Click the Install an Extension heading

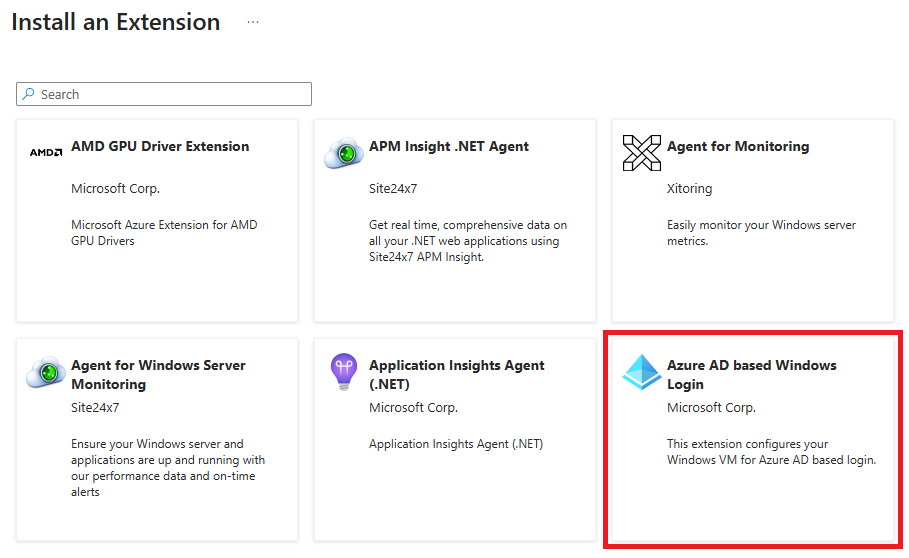point(116,22)
